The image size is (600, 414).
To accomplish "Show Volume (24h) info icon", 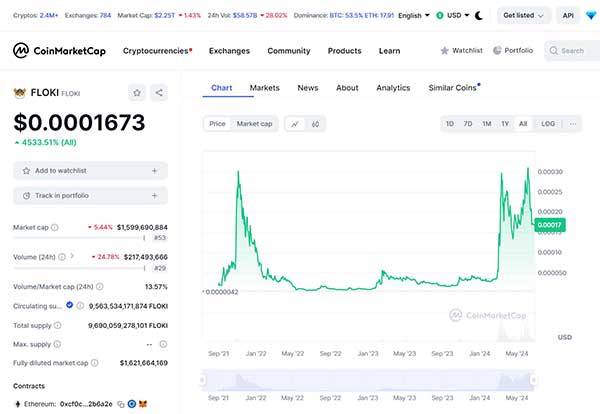I will (62, 257).
